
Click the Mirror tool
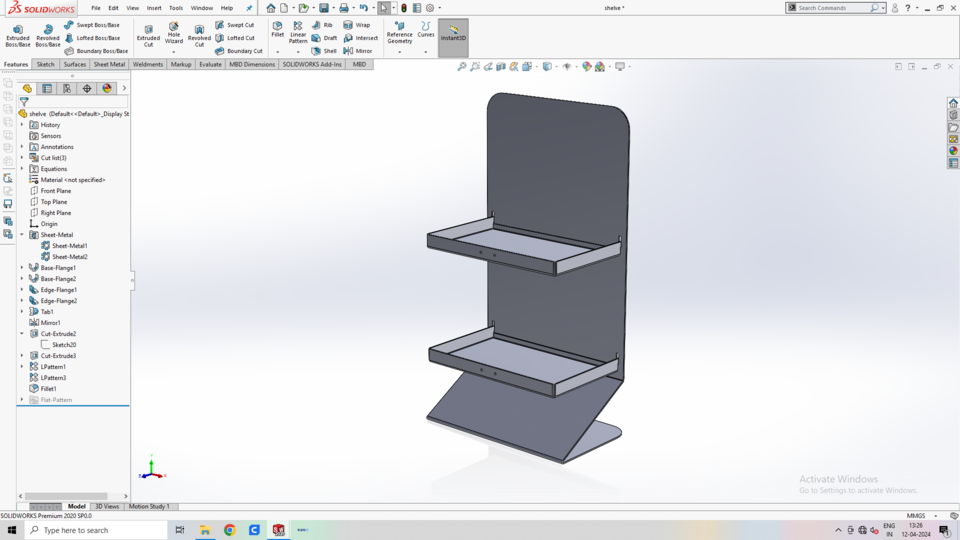tap(358, 51)
